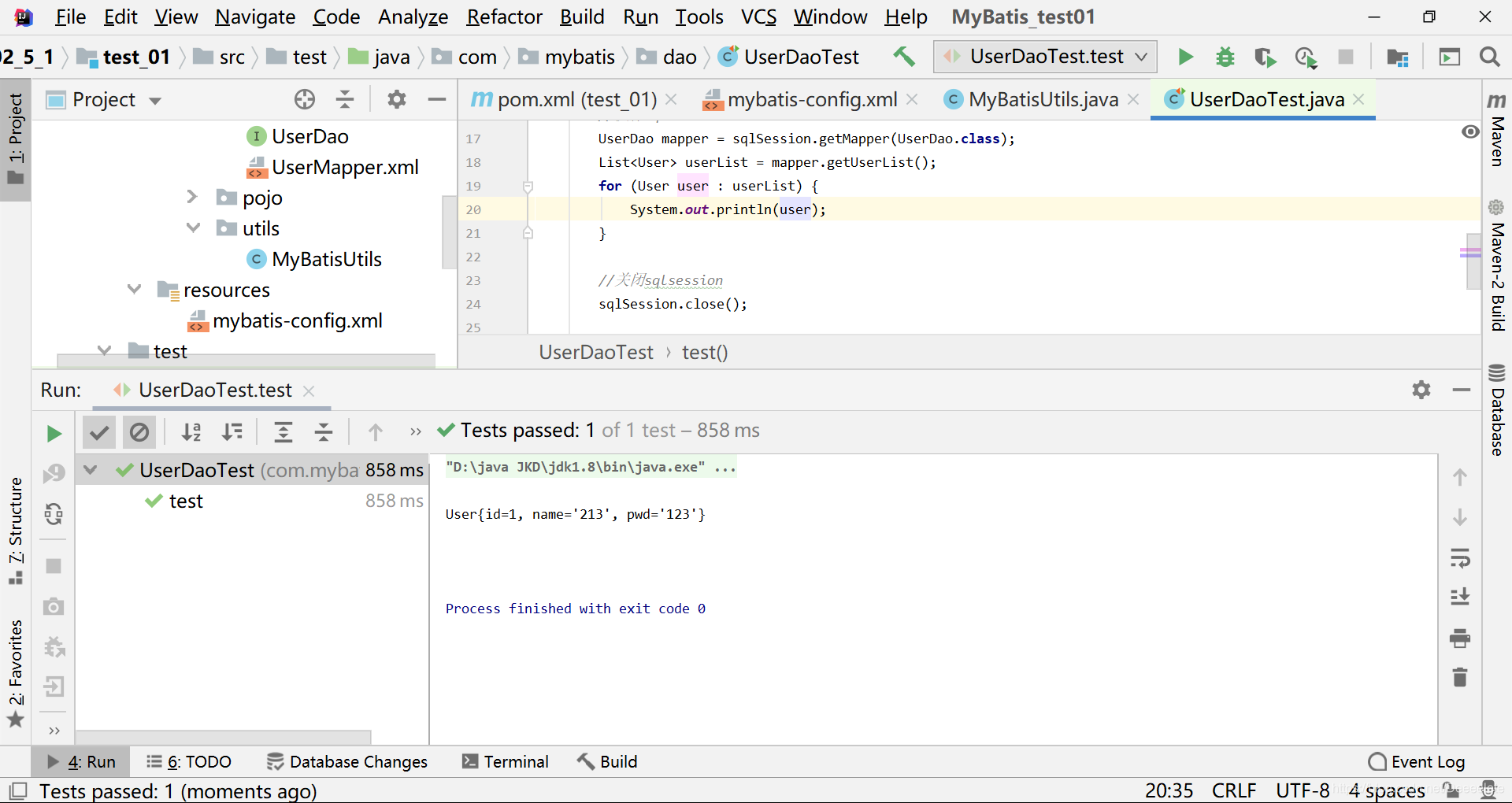Open the 6: TODO tool window
The height and width of the screenshot is (803, 1512).
click(189, 761)
